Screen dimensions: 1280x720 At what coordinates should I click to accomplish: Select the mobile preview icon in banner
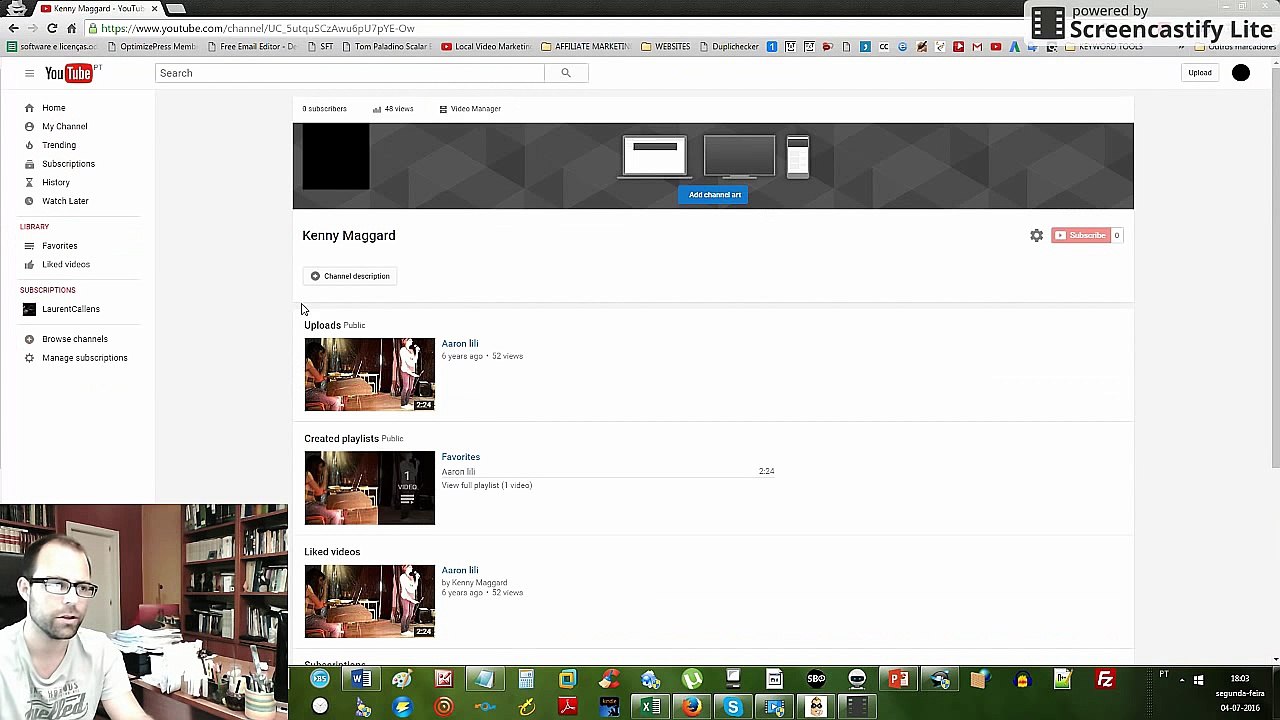(797, 157)
